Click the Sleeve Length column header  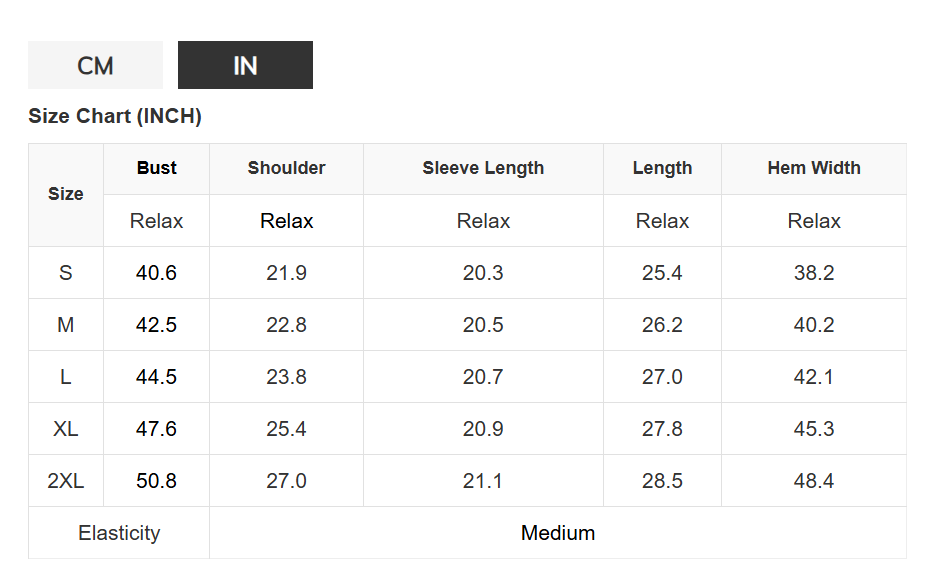pyautogui.click(x=483, y=168)
